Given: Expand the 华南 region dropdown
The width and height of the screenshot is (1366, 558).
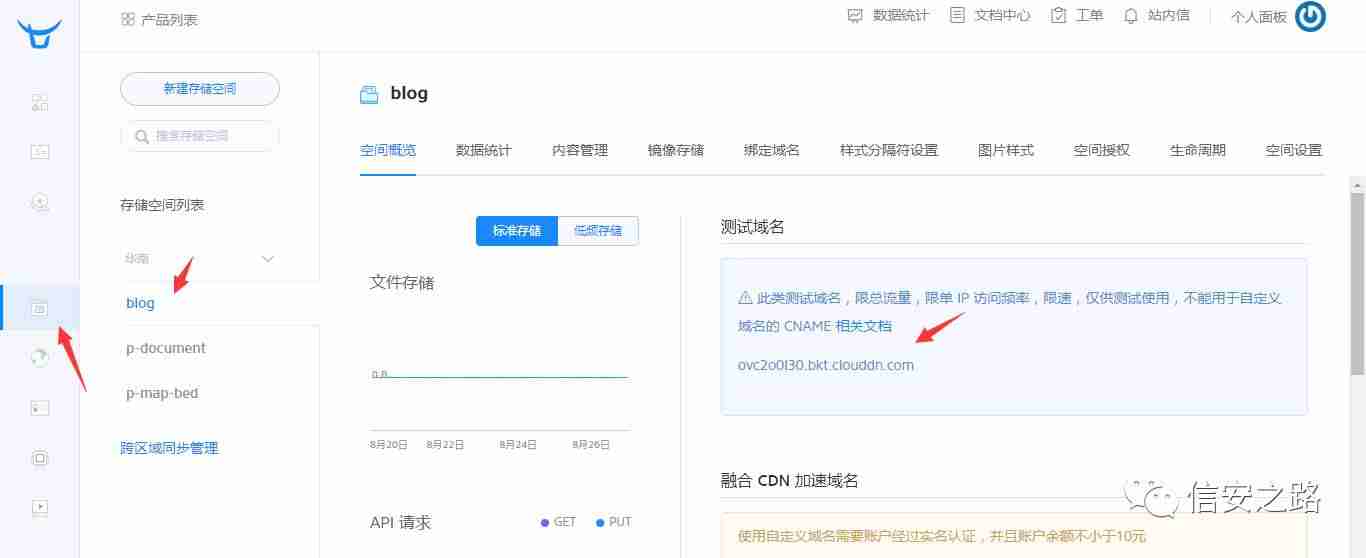Looking at the screenshot, I should click(x=199, y=258).
